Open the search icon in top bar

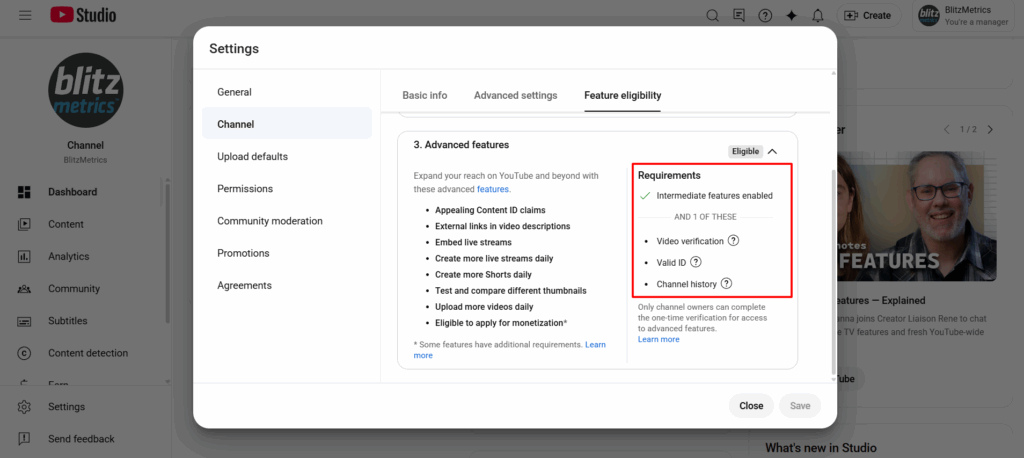coord(713,15)
